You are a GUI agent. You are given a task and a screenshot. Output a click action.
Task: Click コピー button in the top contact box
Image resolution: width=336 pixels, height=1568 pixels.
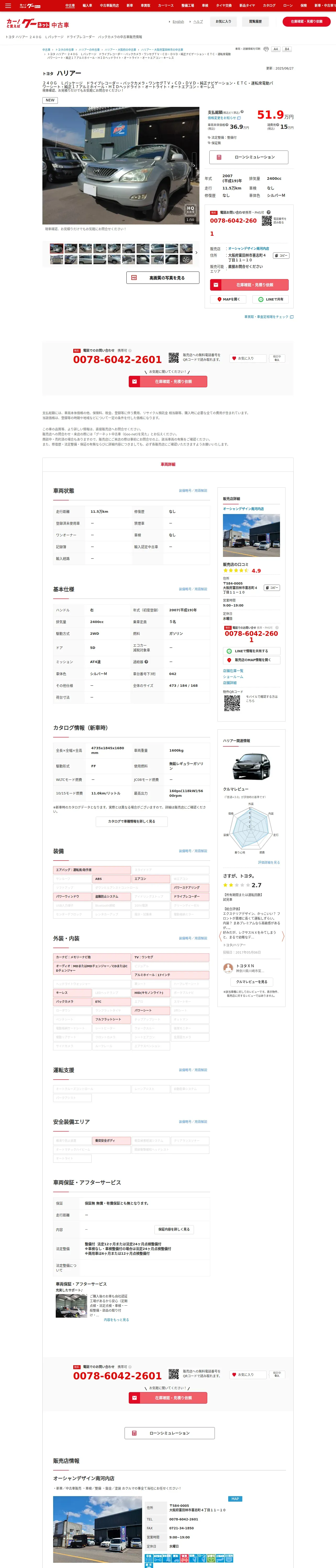point(281,256)
